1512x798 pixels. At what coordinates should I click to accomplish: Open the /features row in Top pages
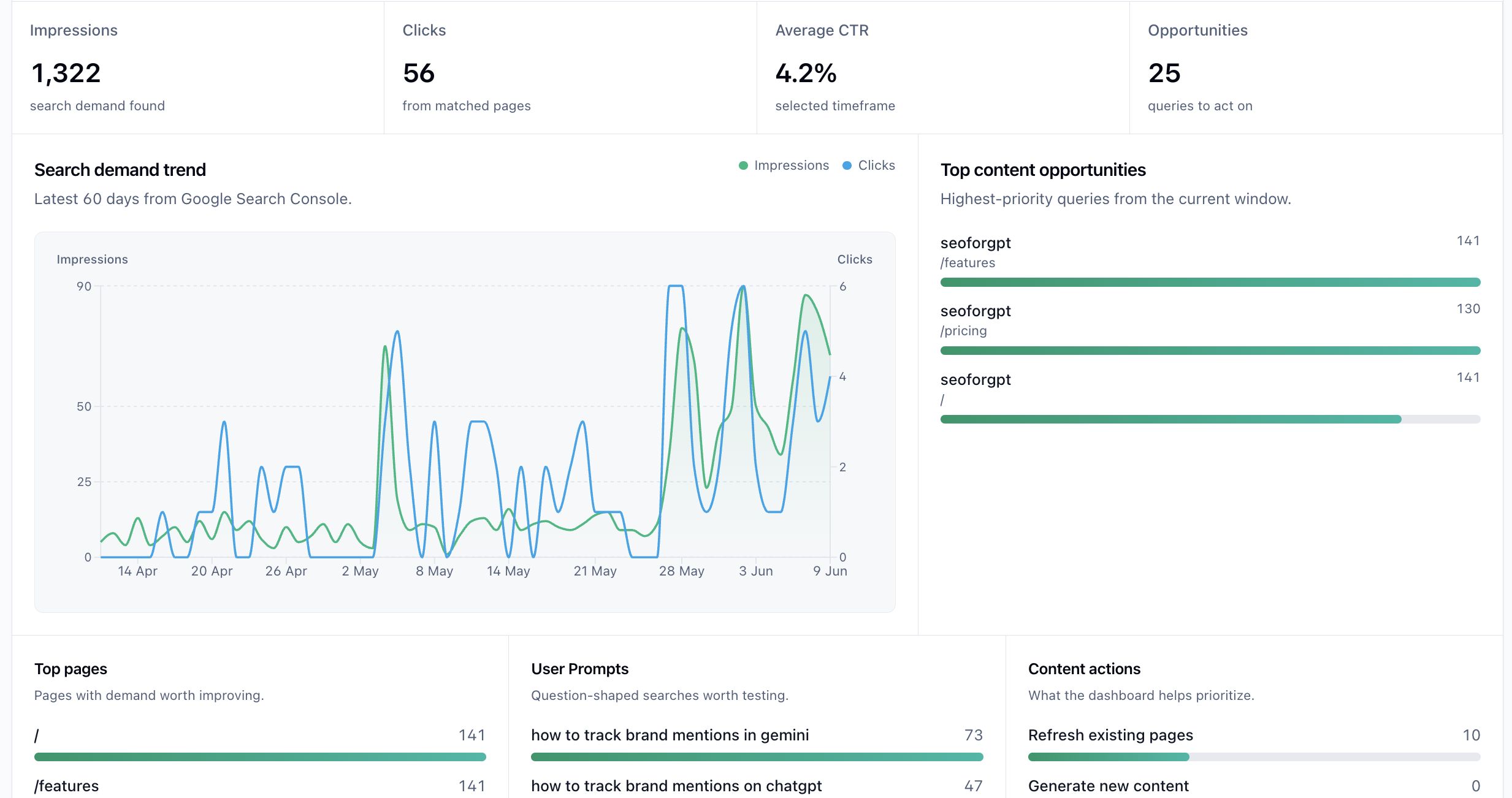pyautogui.click(x=260, y=786)
